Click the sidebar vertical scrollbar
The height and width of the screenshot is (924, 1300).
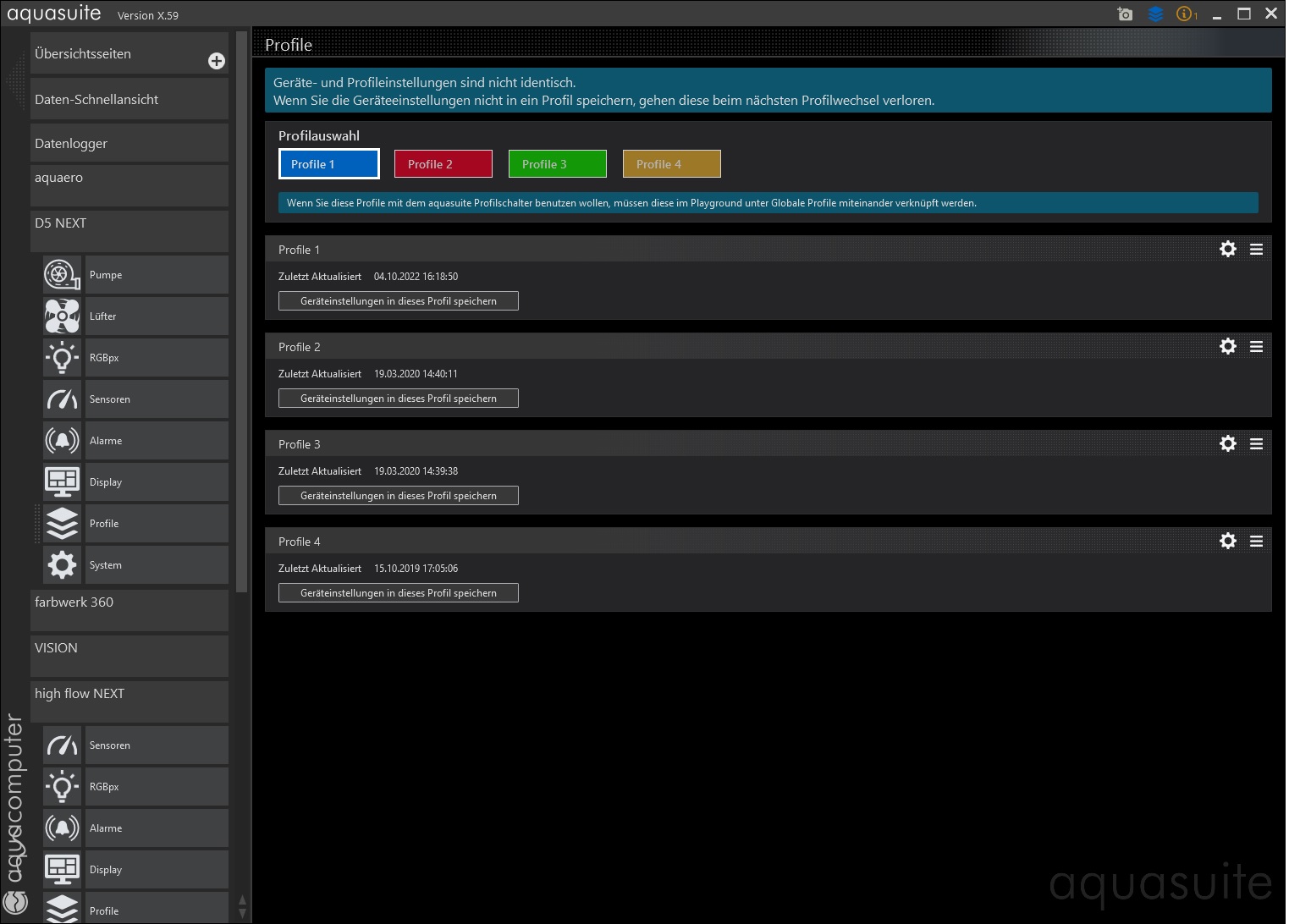click(241, 311)
